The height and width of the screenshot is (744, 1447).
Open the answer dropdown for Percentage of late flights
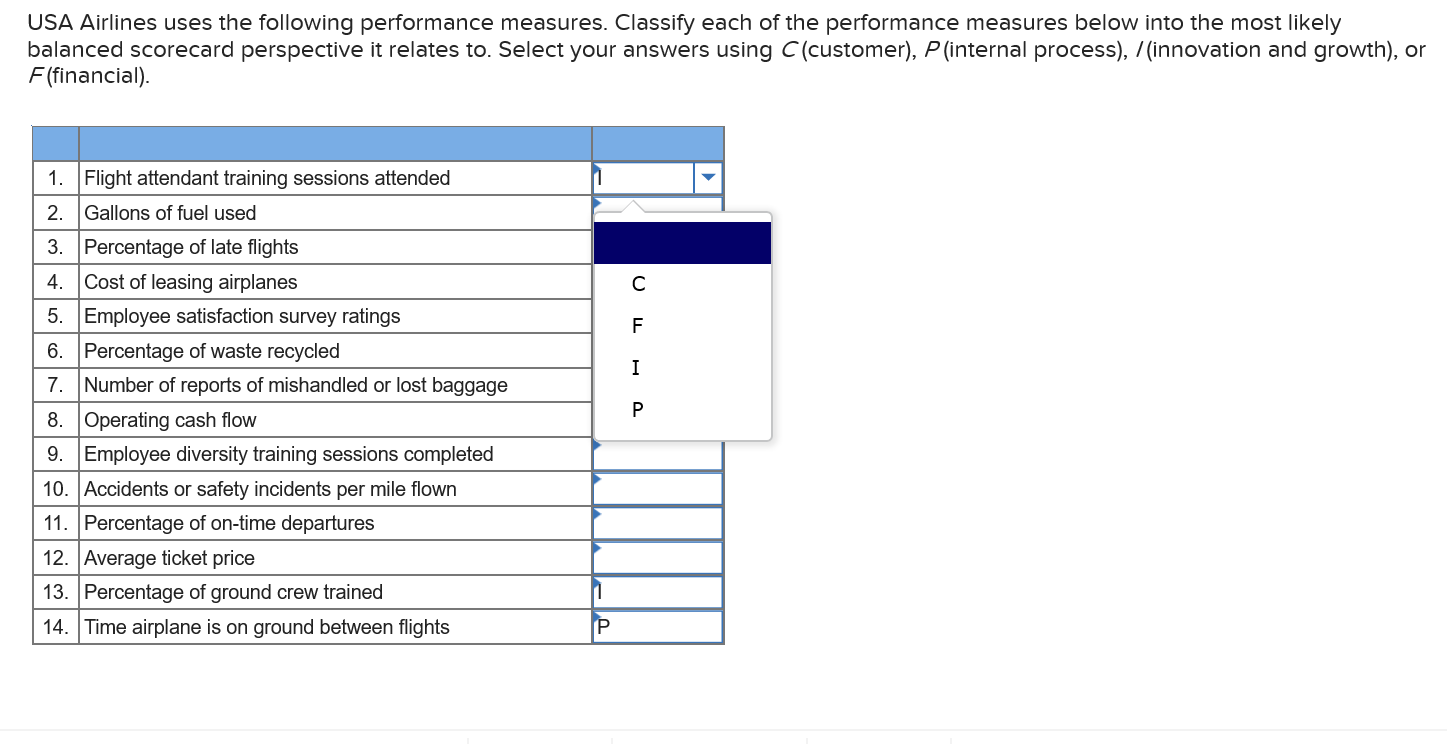click(657, 247)
